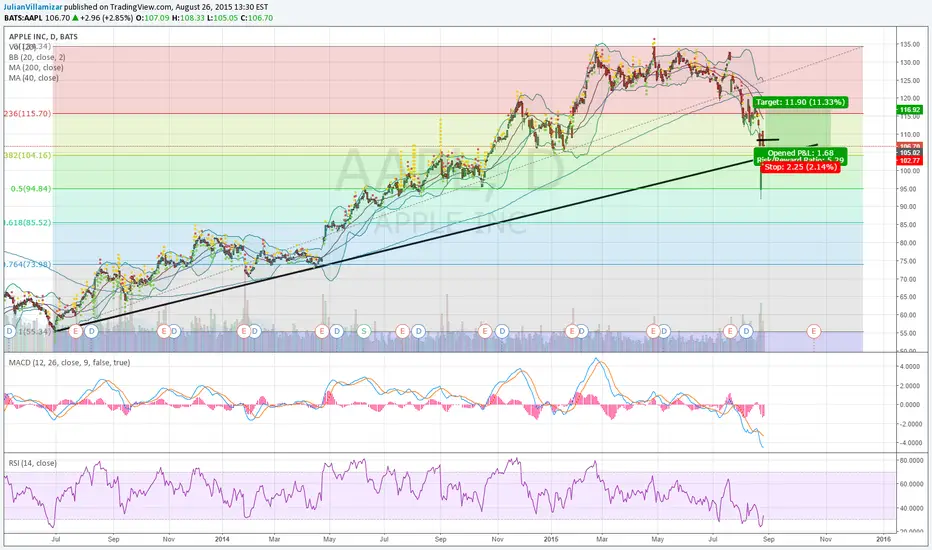Click the green 116.92 price axis tag

(x=910, y=110)
